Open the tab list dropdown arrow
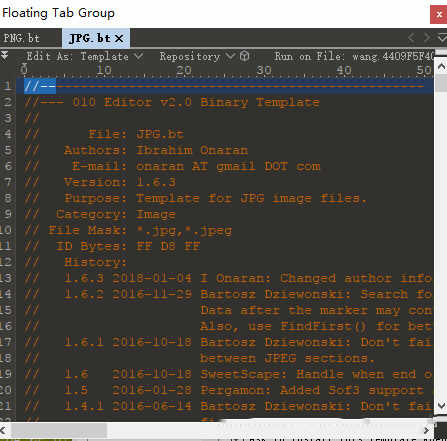The image size is (447, 441). click(x=442, y=37)
